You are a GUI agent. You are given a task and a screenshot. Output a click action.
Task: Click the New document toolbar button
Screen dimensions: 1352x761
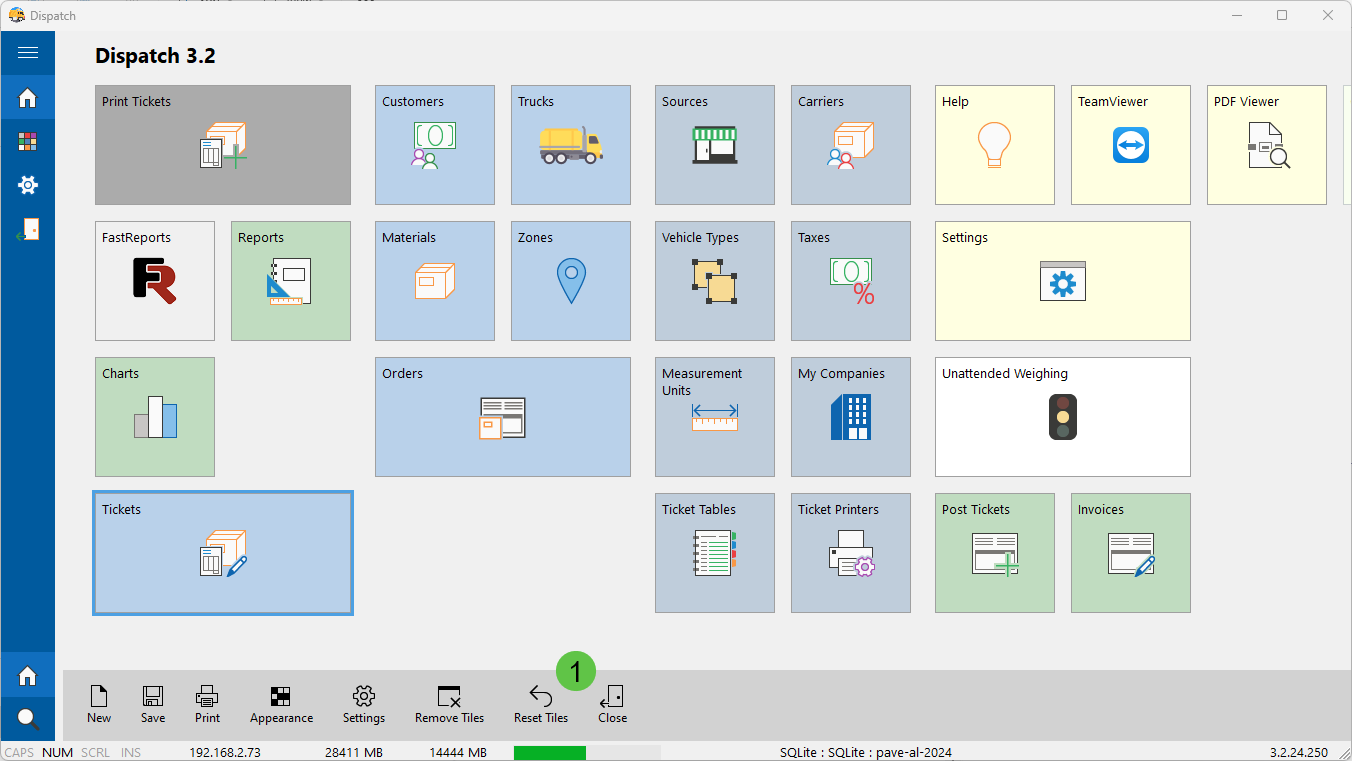pos(99,704)
